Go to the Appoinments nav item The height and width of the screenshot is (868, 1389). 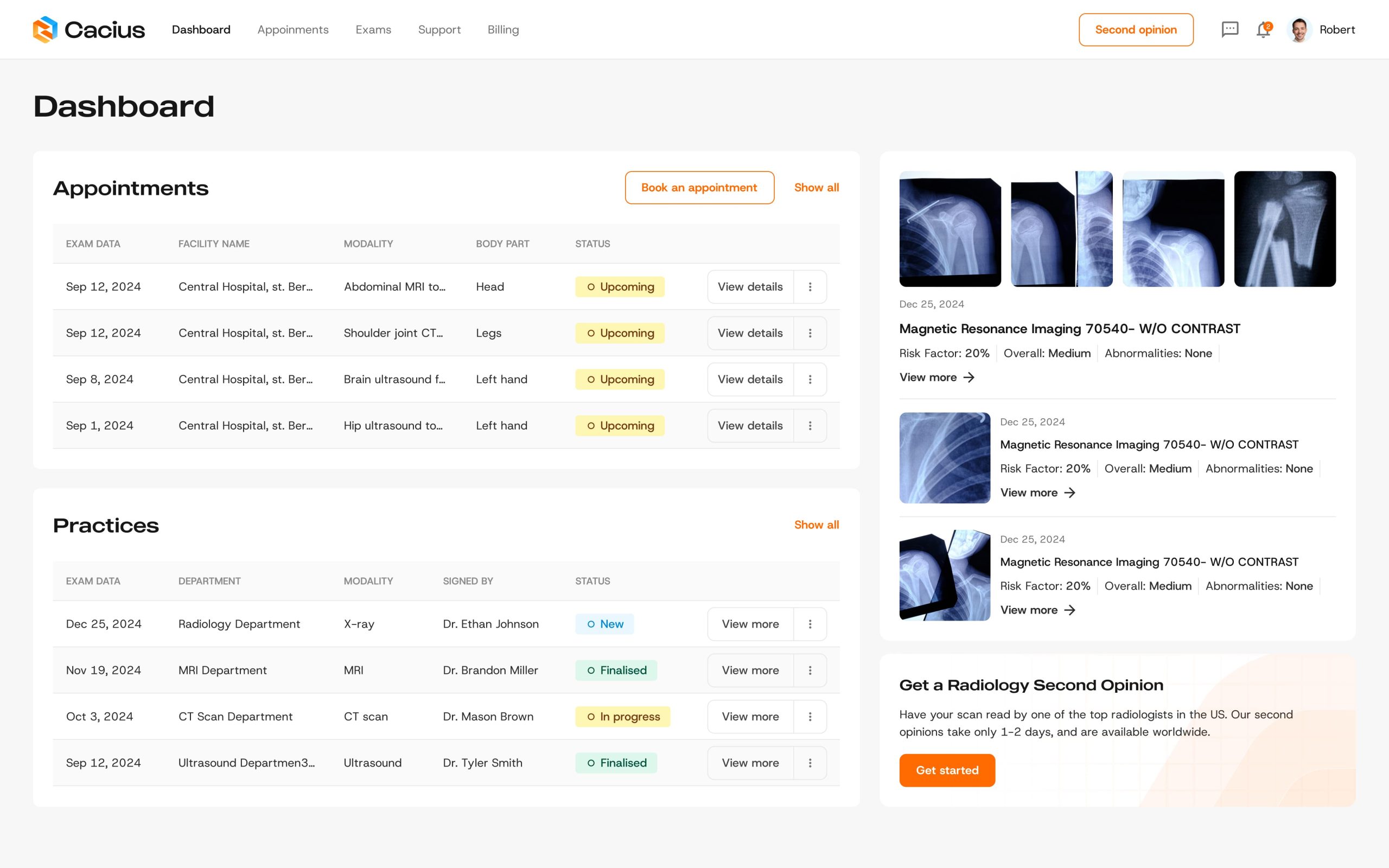pyautogui.click(x=293, y=29)
